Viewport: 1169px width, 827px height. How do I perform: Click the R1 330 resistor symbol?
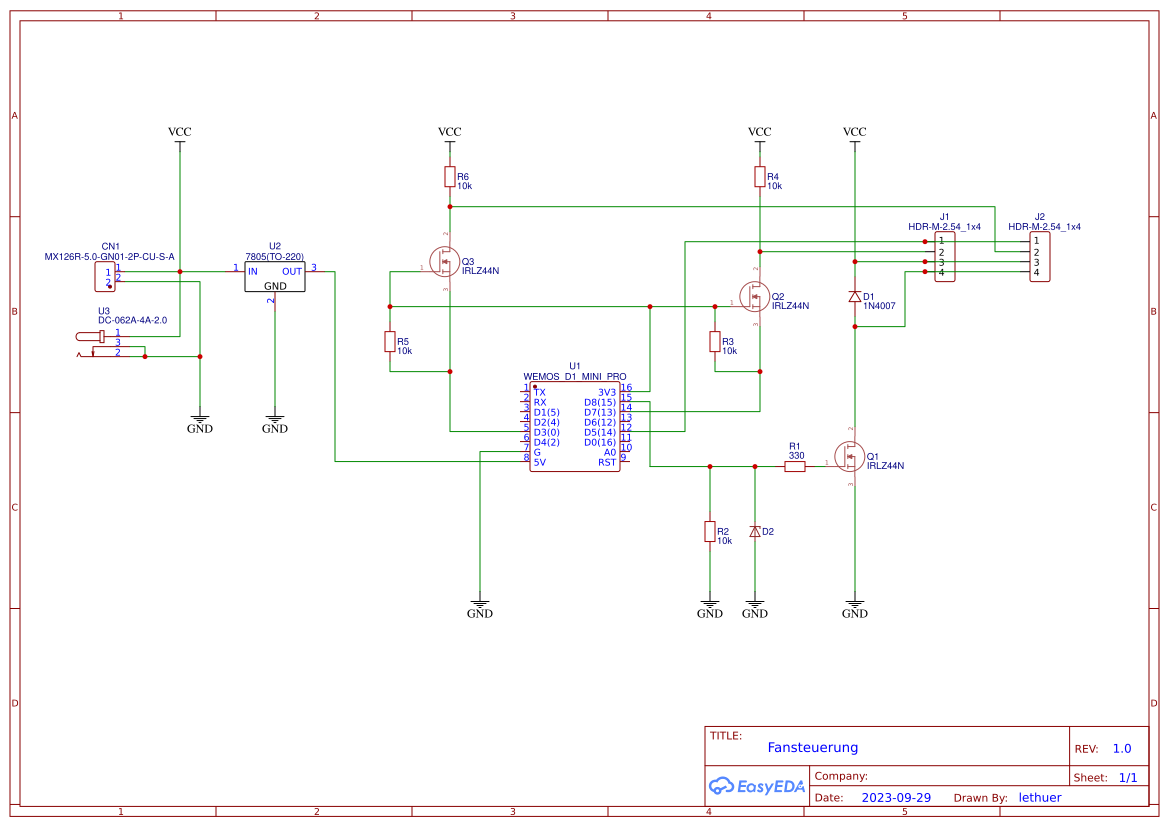pyautogui.click(x=793, y=465)
